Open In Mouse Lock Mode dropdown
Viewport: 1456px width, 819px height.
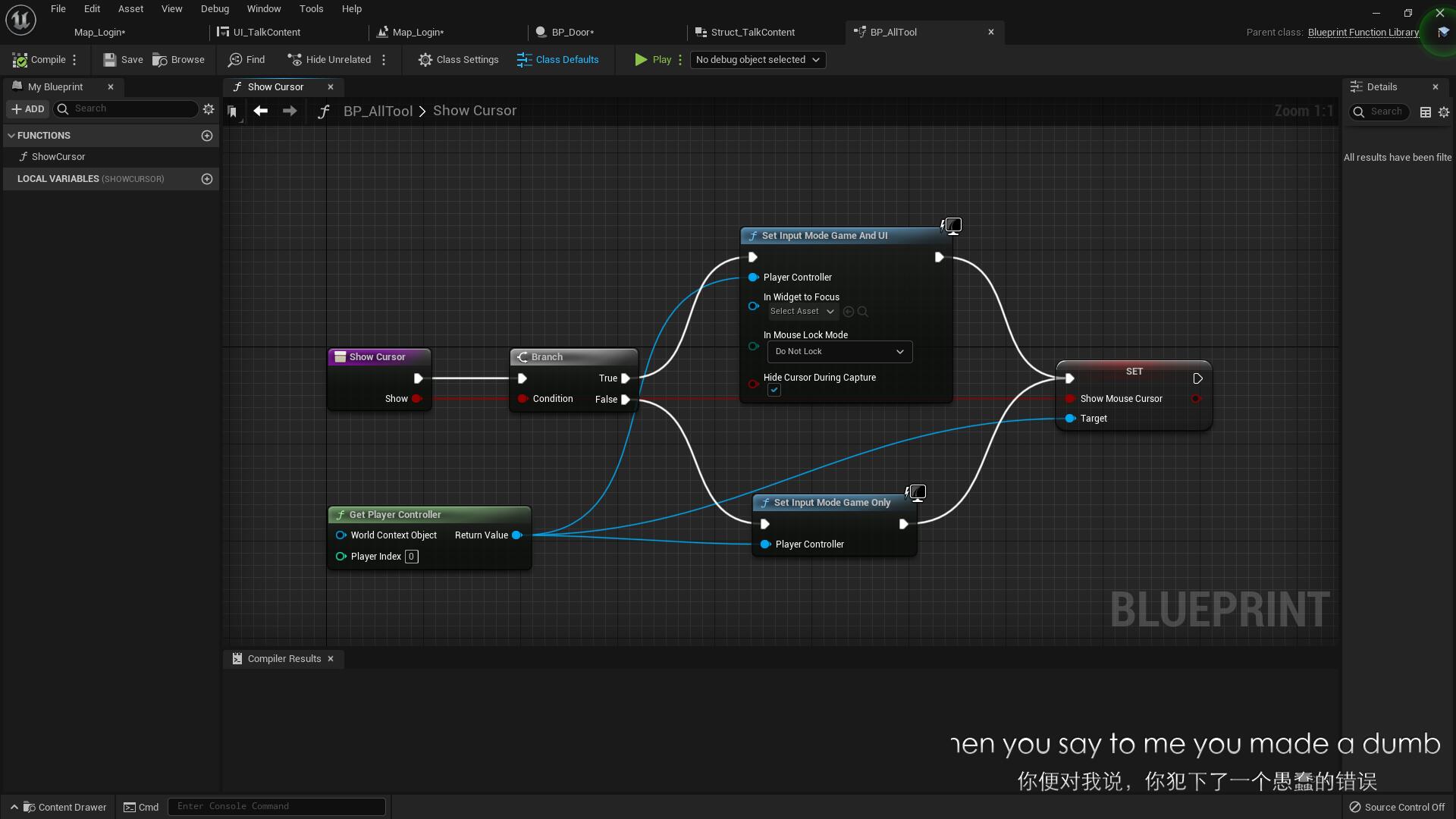[x=839, y=352]
